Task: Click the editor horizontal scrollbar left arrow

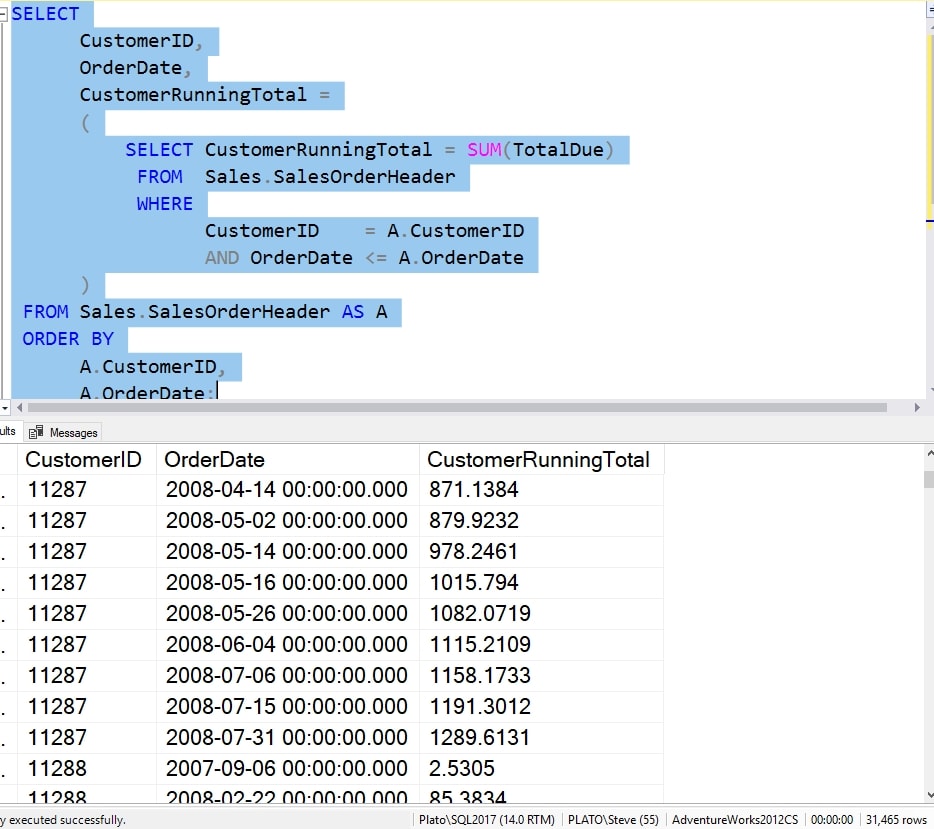Action: coord(19,408)
